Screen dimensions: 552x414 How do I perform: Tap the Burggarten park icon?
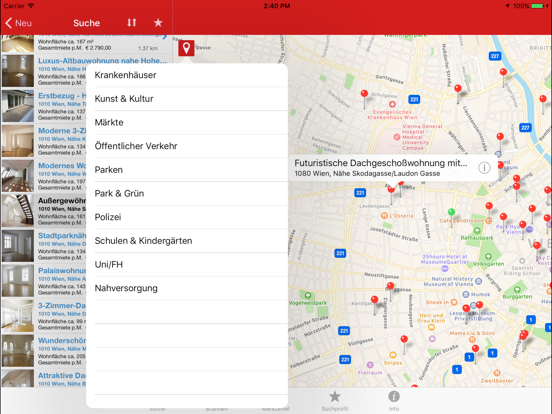point(517,289)
